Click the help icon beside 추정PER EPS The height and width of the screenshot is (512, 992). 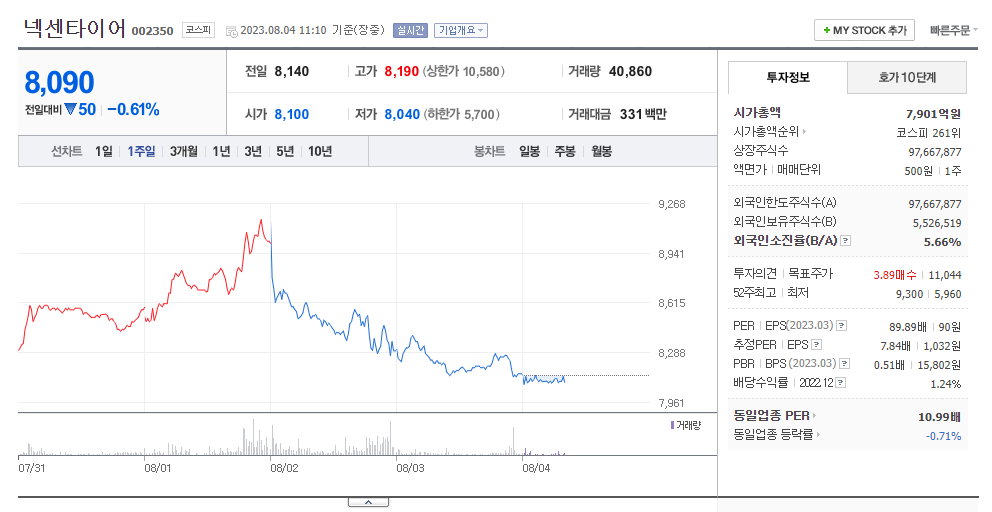tap(817, 344)
